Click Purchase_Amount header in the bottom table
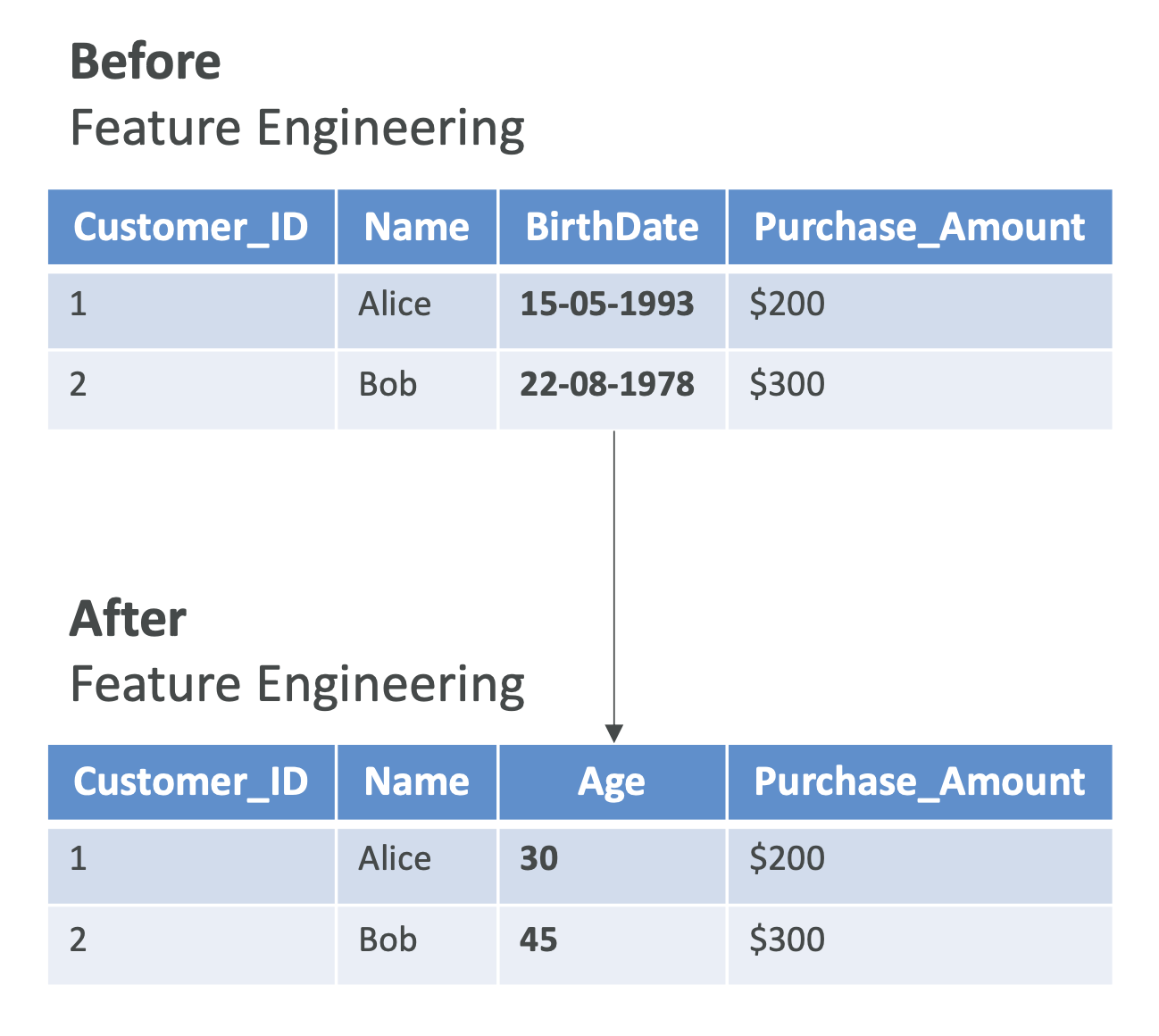The image size is (1159, 1036). point(920,782)
